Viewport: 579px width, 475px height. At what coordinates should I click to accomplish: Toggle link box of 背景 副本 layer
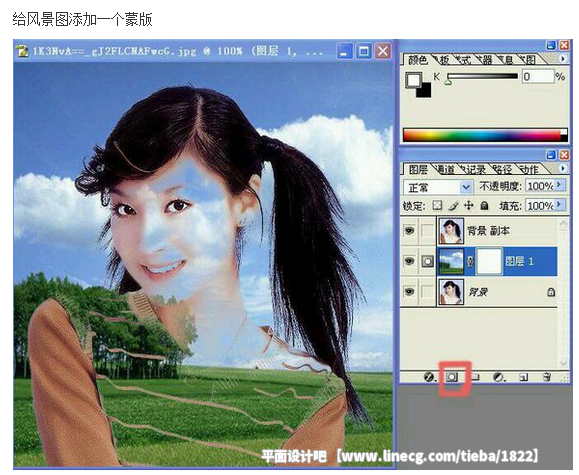coord(428,231)
